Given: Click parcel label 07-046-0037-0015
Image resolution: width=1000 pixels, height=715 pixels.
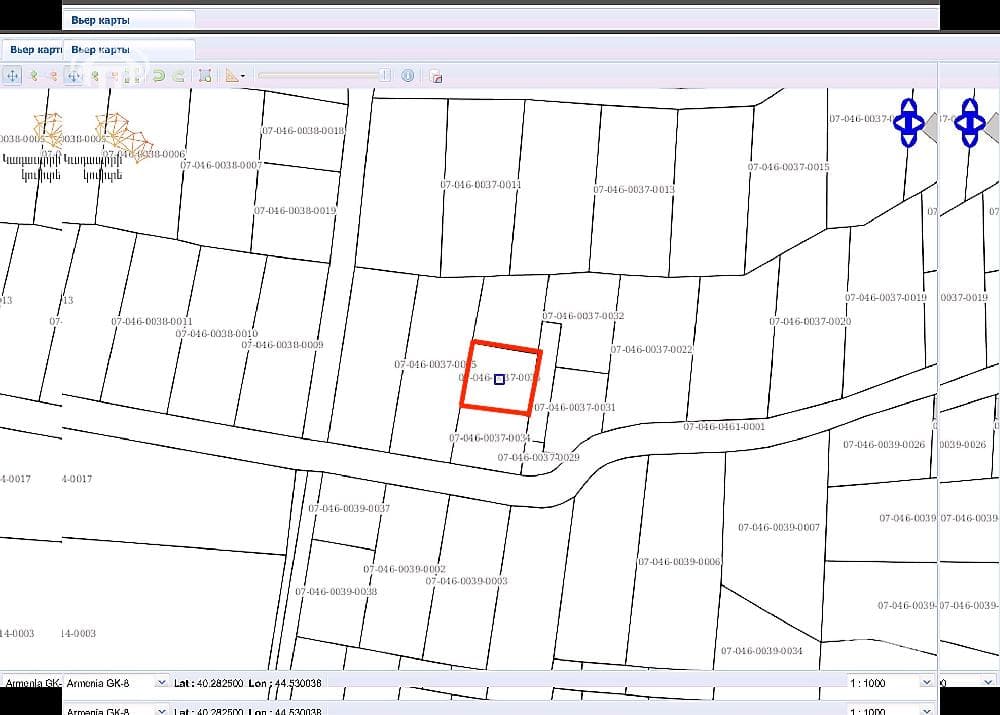Looking at the screenshot, I should [x=789, y=167].
